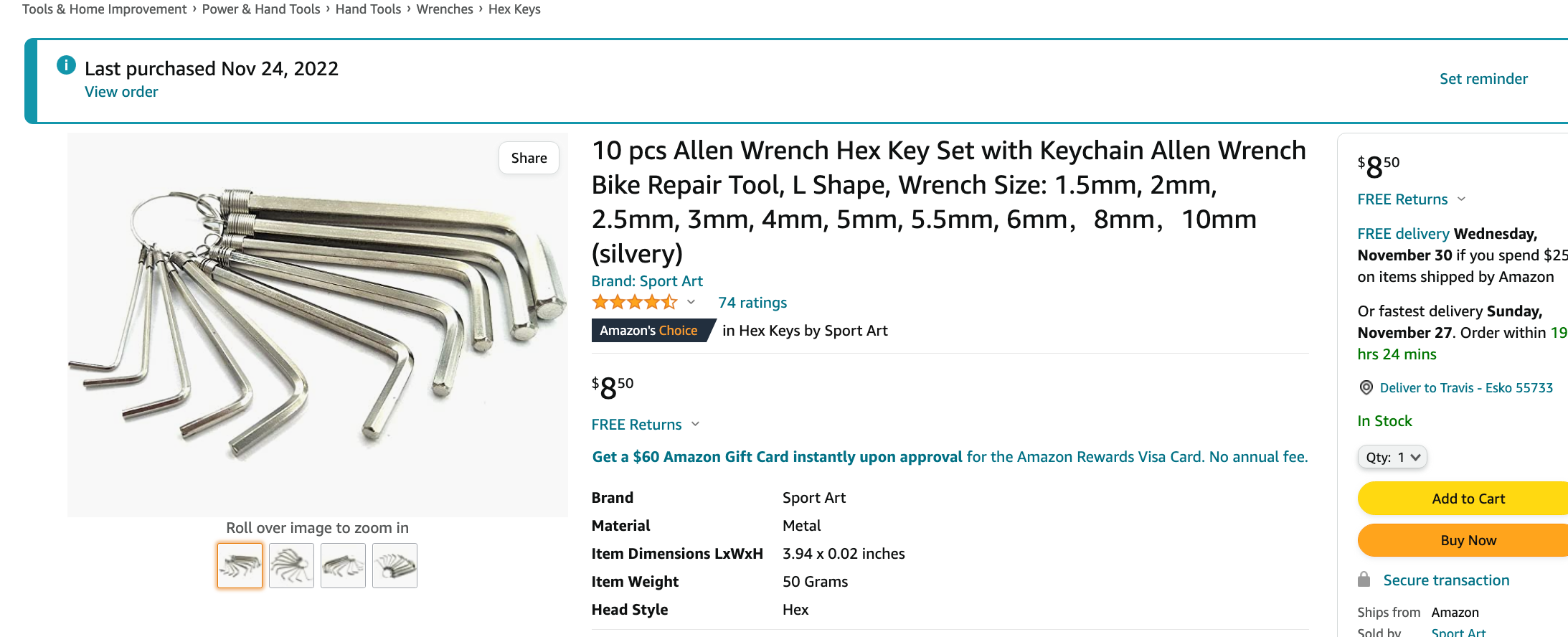Viewport: 1568px width, 637px height.
Task: Click the delivery location pin icon
Action: 1366,387
